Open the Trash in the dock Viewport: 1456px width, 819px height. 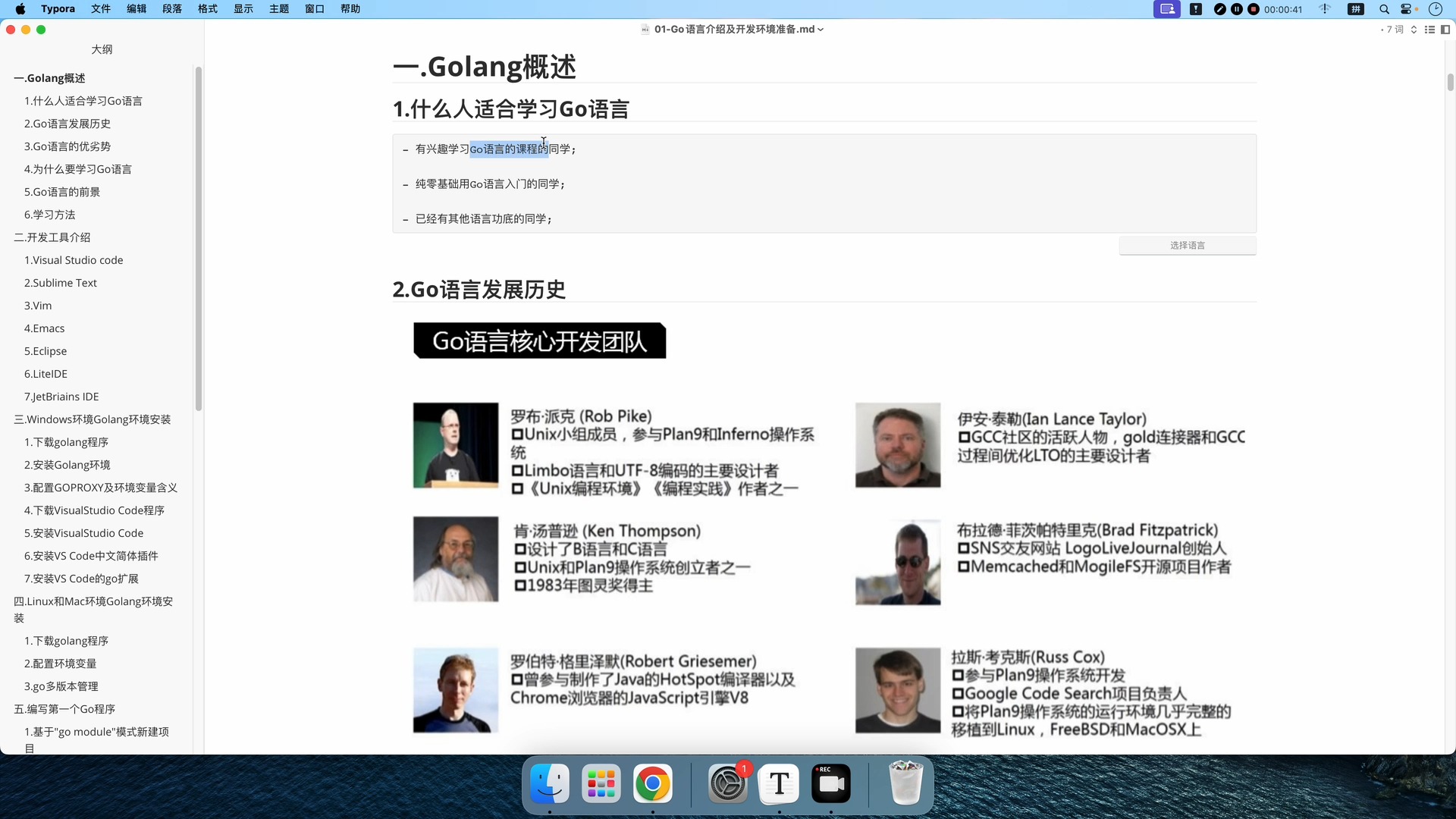(x=905, y=783)
